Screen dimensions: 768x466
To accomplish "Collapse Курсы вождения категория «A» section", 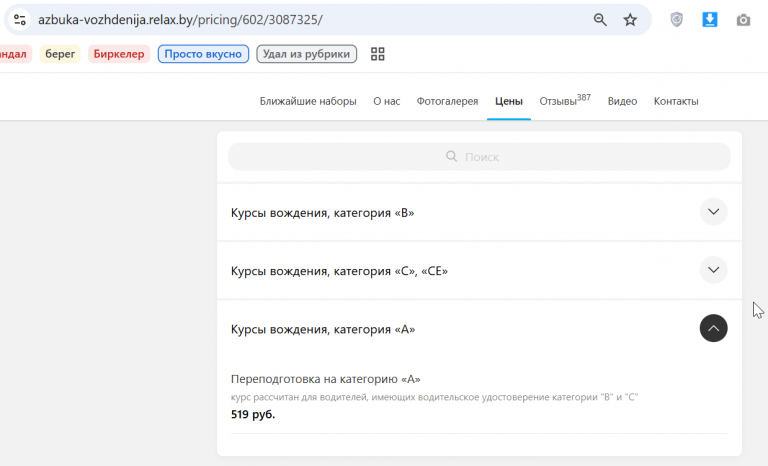I will click(713, 328).
